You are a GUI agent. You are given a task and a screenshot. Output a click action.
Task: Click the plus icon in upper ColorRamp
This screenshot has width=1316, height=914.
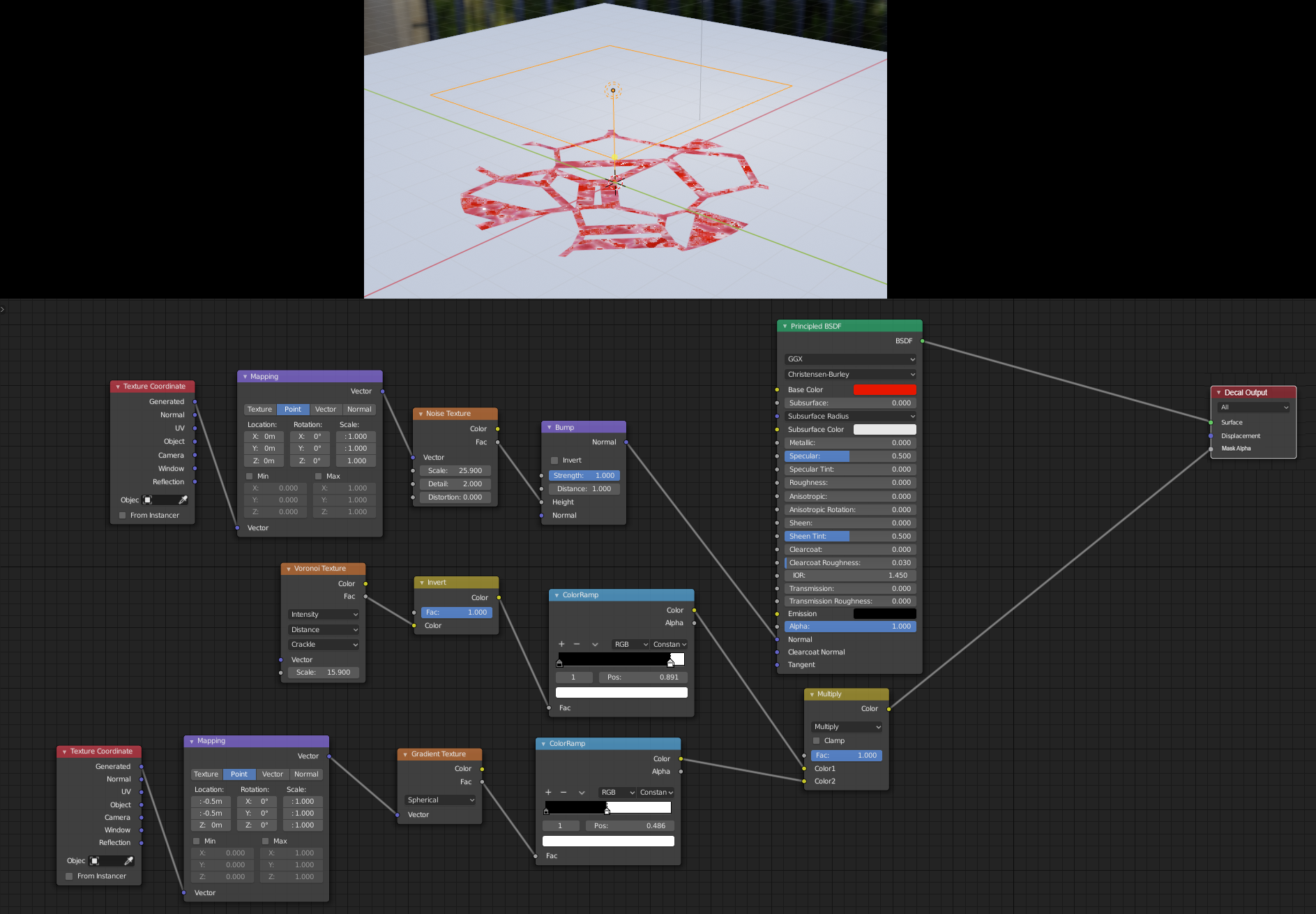point(561,644)
